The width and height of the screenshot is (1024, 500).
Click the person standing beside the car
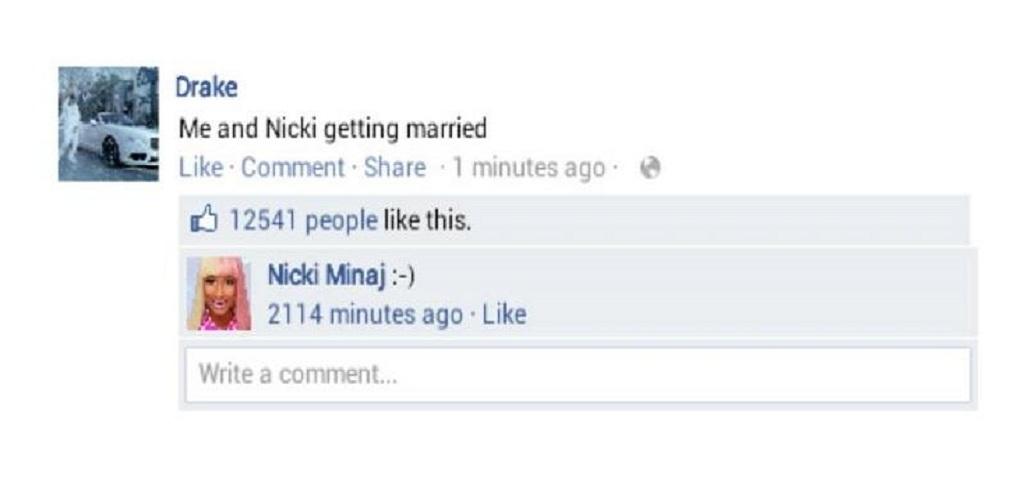[x=70, y=129]
